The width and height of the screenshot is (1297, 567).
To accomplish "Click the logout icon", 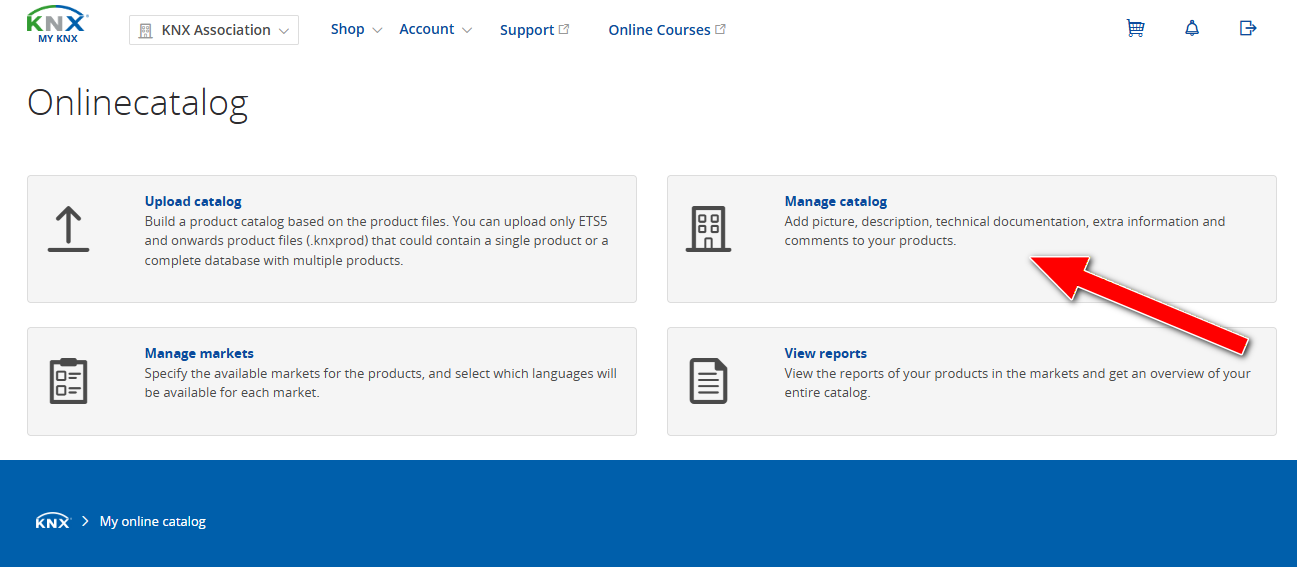I will click(1248, 29).
